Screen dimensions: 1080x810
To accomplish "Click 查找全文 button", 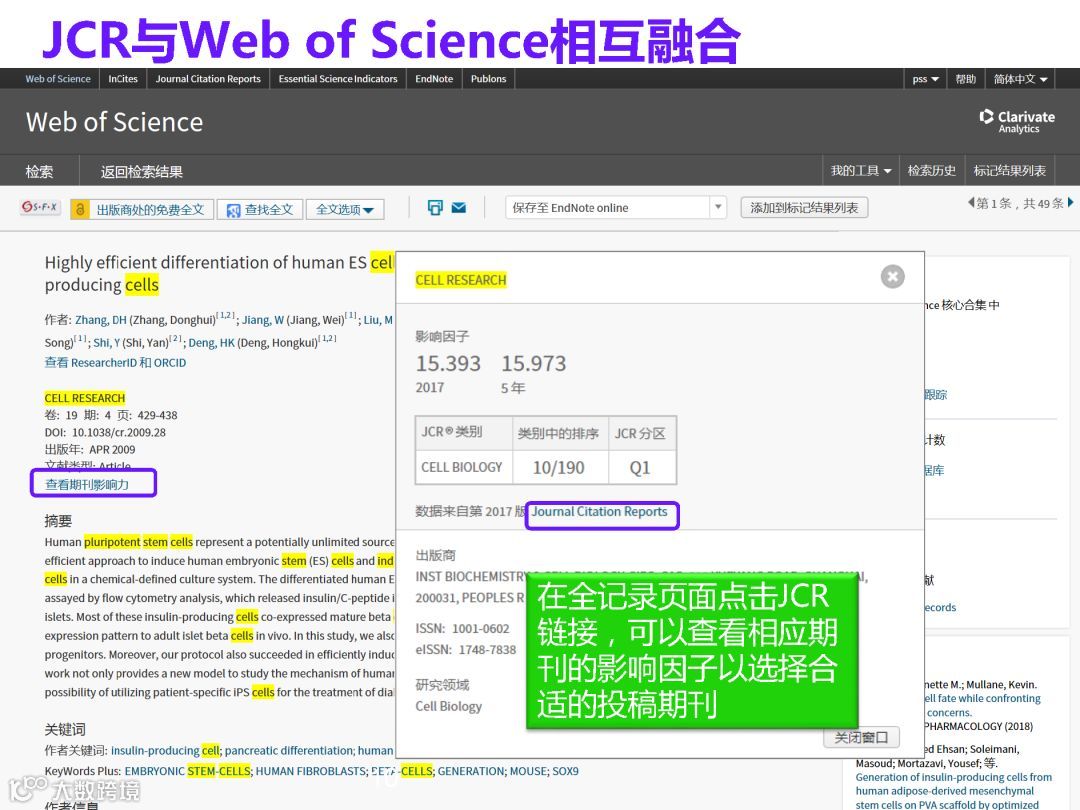I will pyautogui.click(x=260, y=209).
